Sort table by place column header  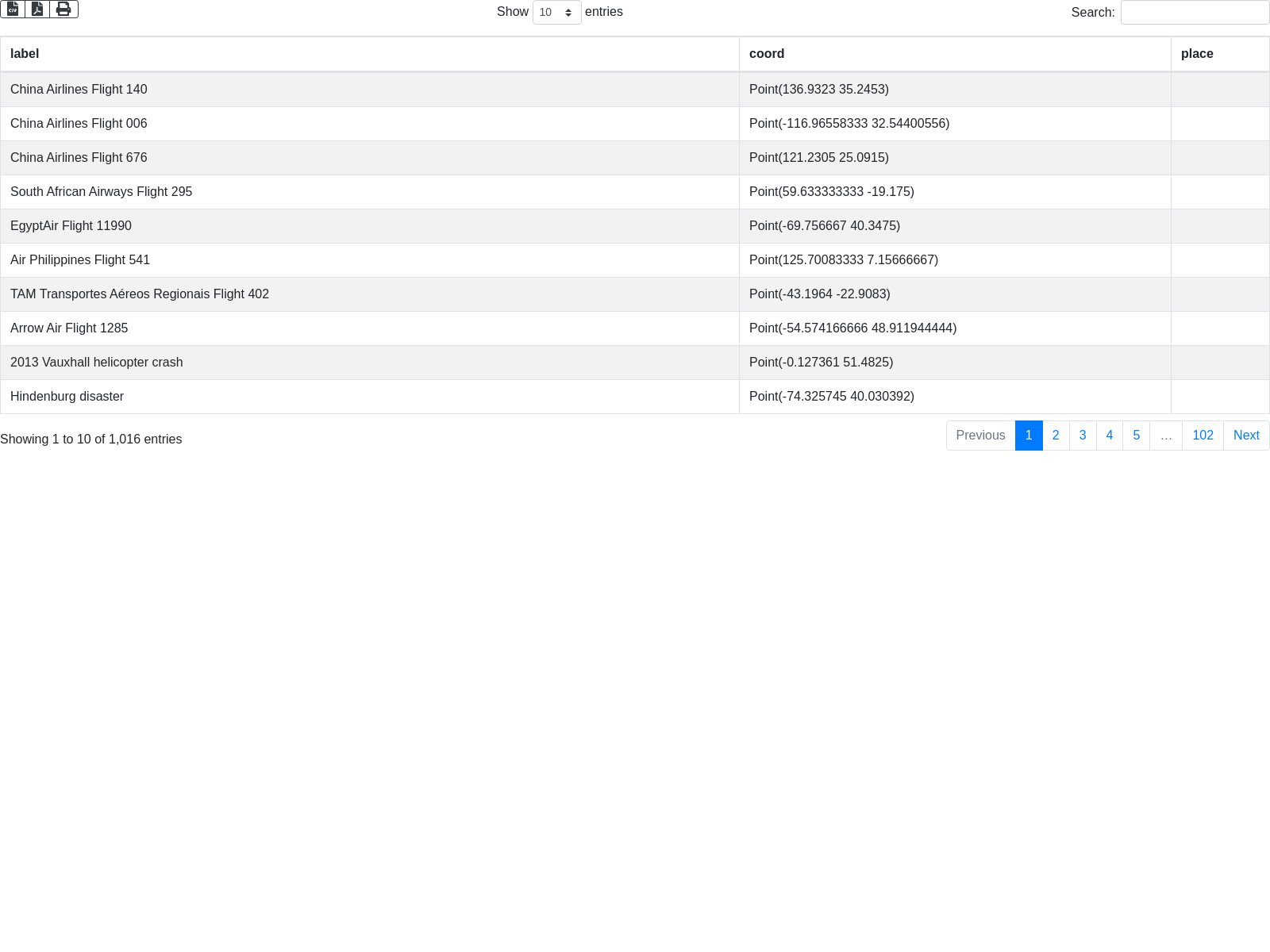pos(1220,54)
